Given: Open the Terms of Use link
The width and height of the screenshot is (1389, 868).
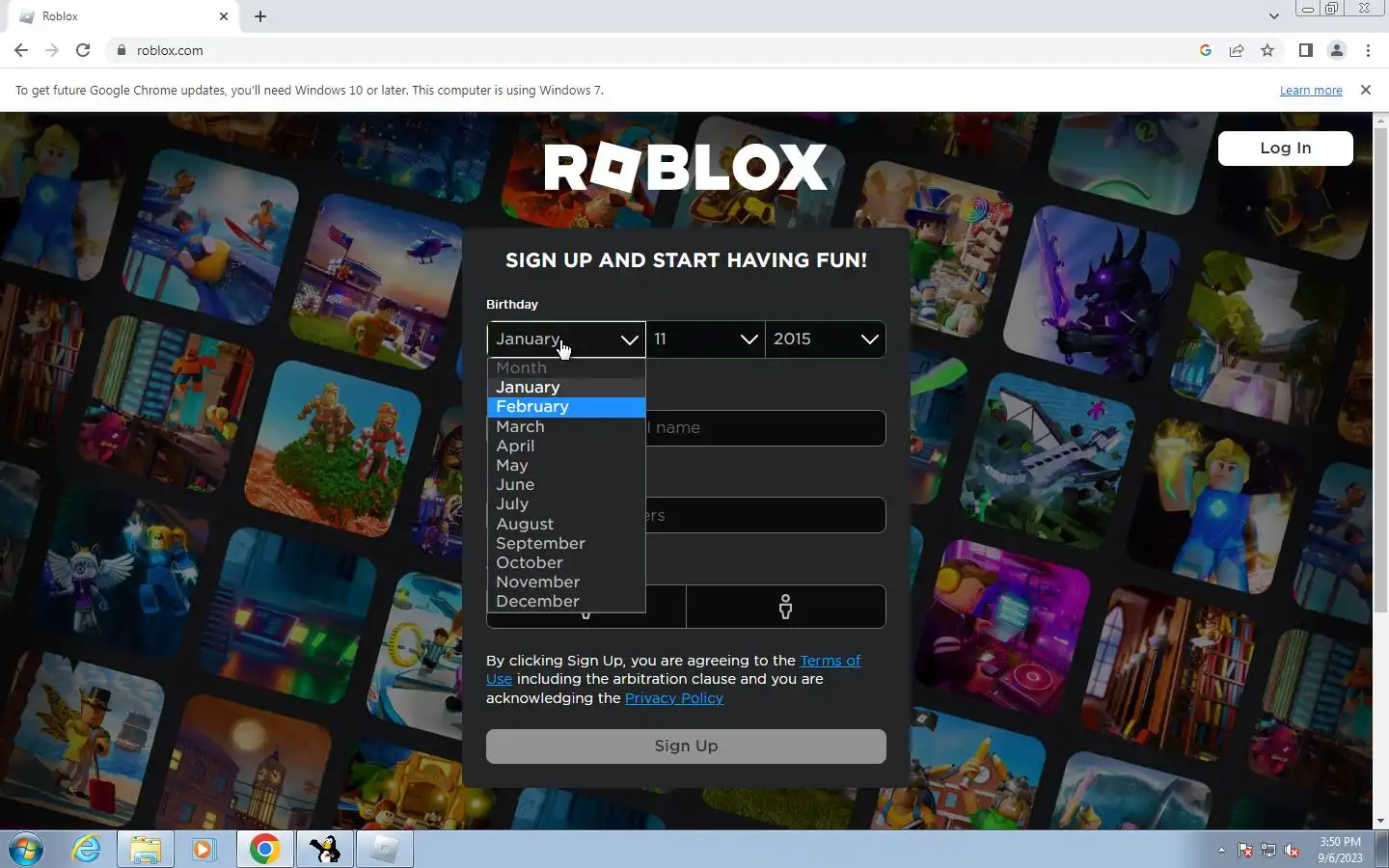Looking at the screenshot, I should point(830,661).
